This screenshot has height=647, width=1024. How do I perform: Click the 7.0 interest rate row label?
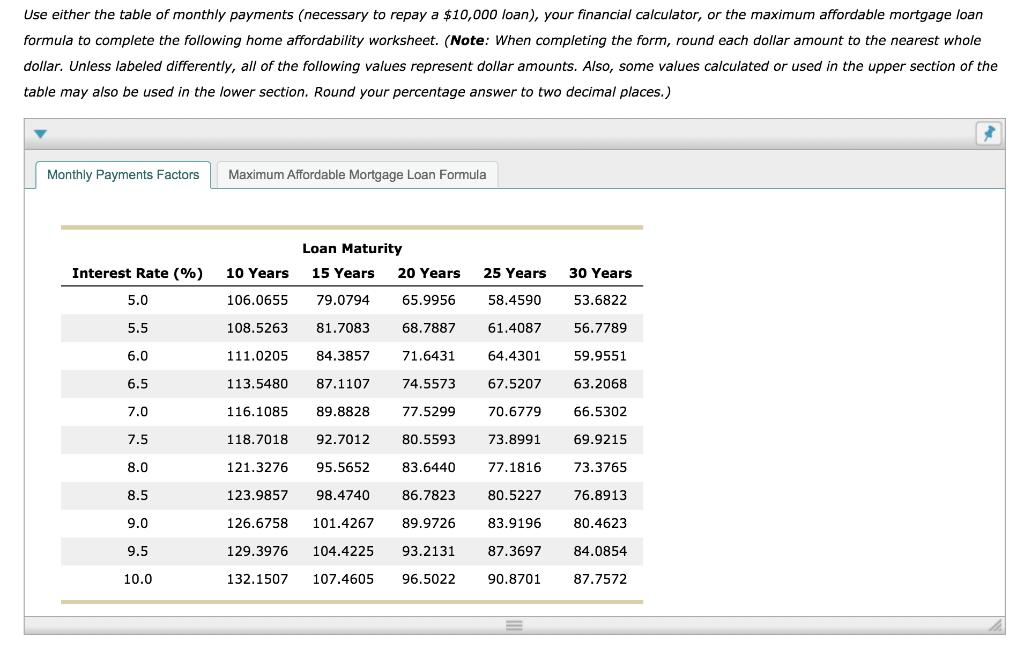(x=138, y=411)
